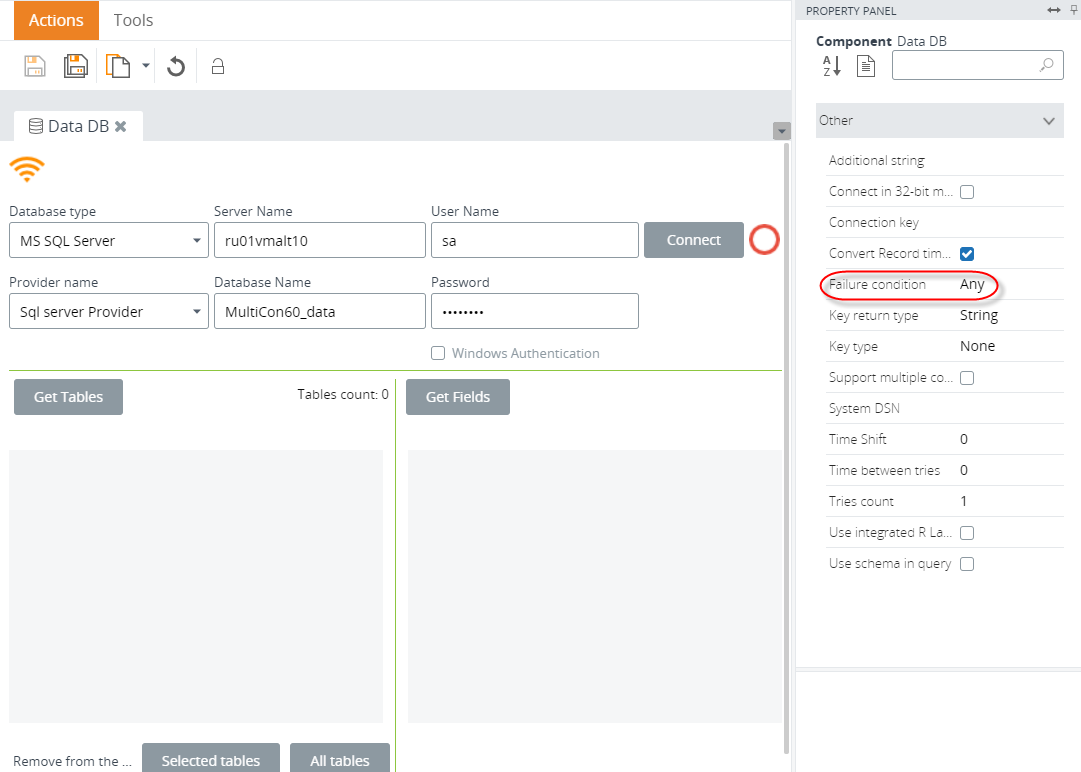Click the undo circular arrow icon
This screenshot has width=1081, height=772.
point(176,67)
